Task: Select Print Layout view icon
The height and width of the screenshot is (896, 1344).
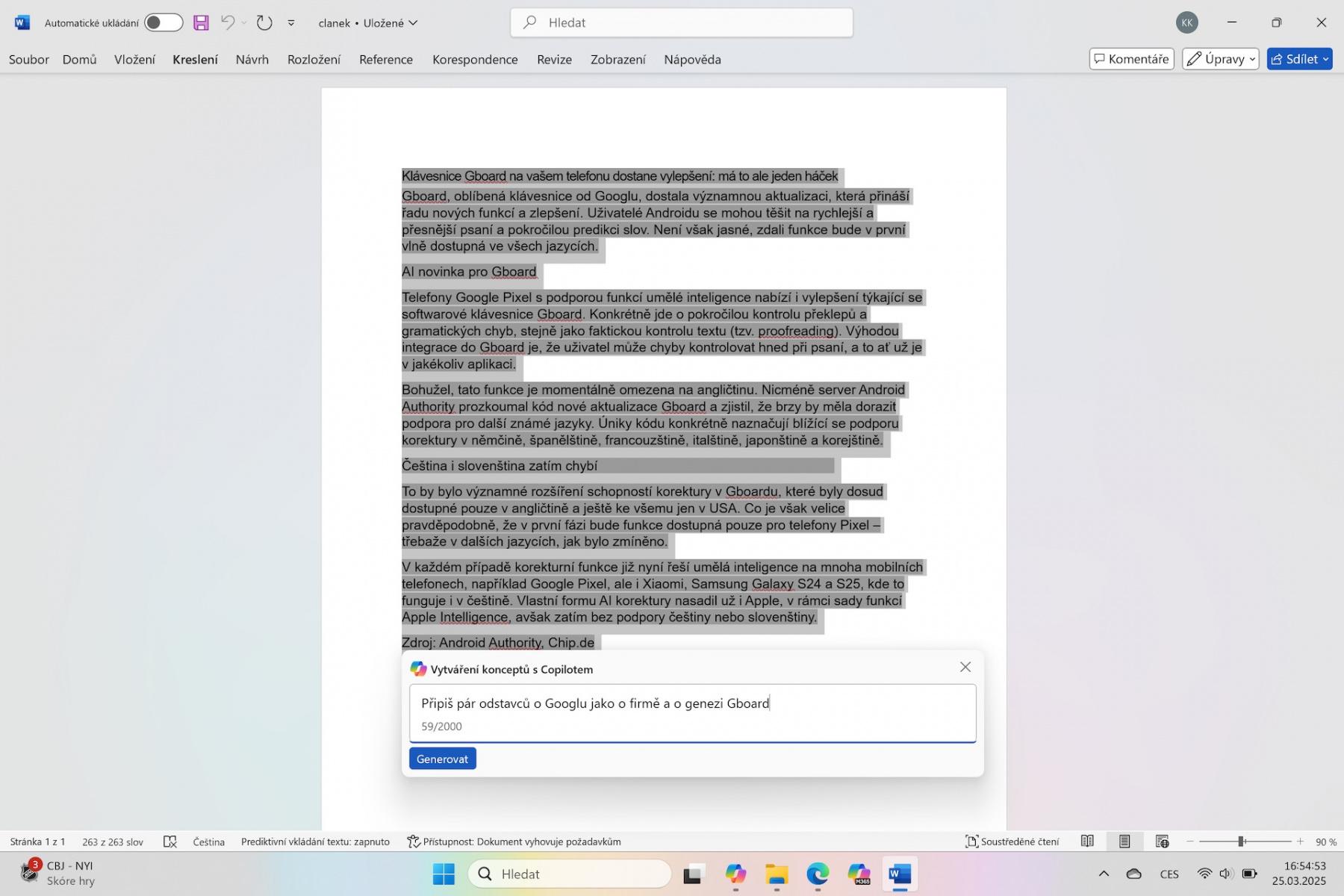Action: (1124, 841)
